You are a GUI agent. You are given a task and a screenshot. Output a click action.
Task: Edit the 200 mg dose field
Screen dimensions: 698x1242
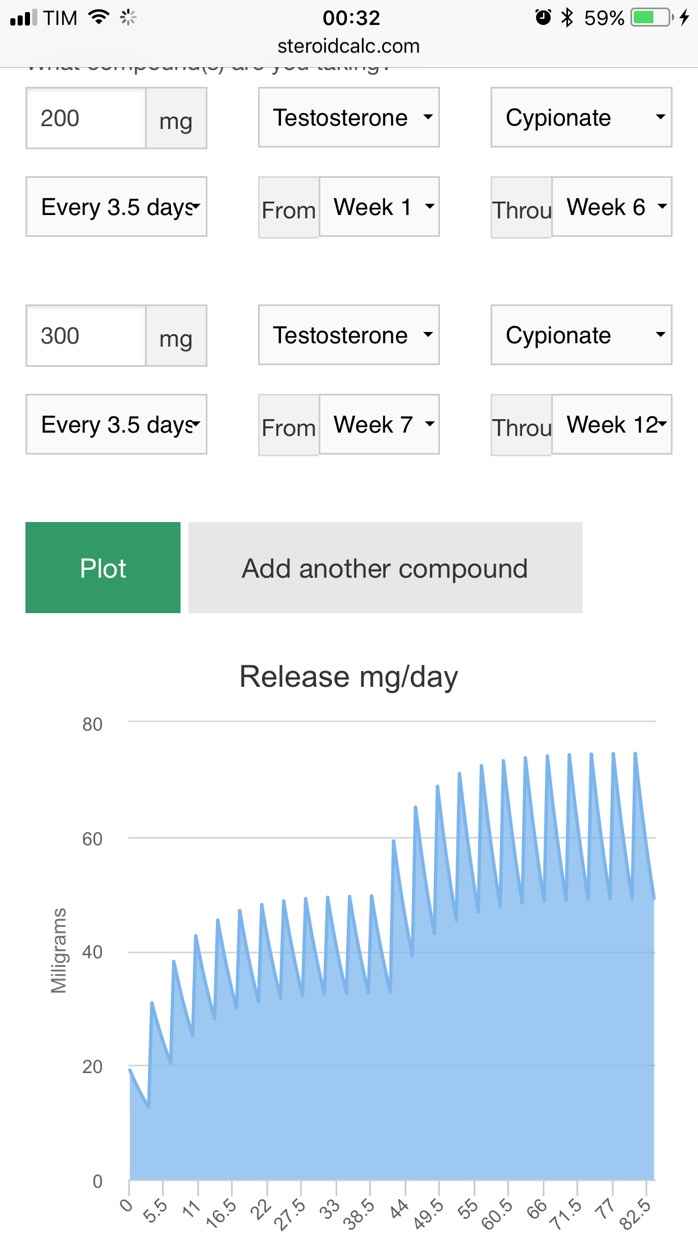[87, 118]
